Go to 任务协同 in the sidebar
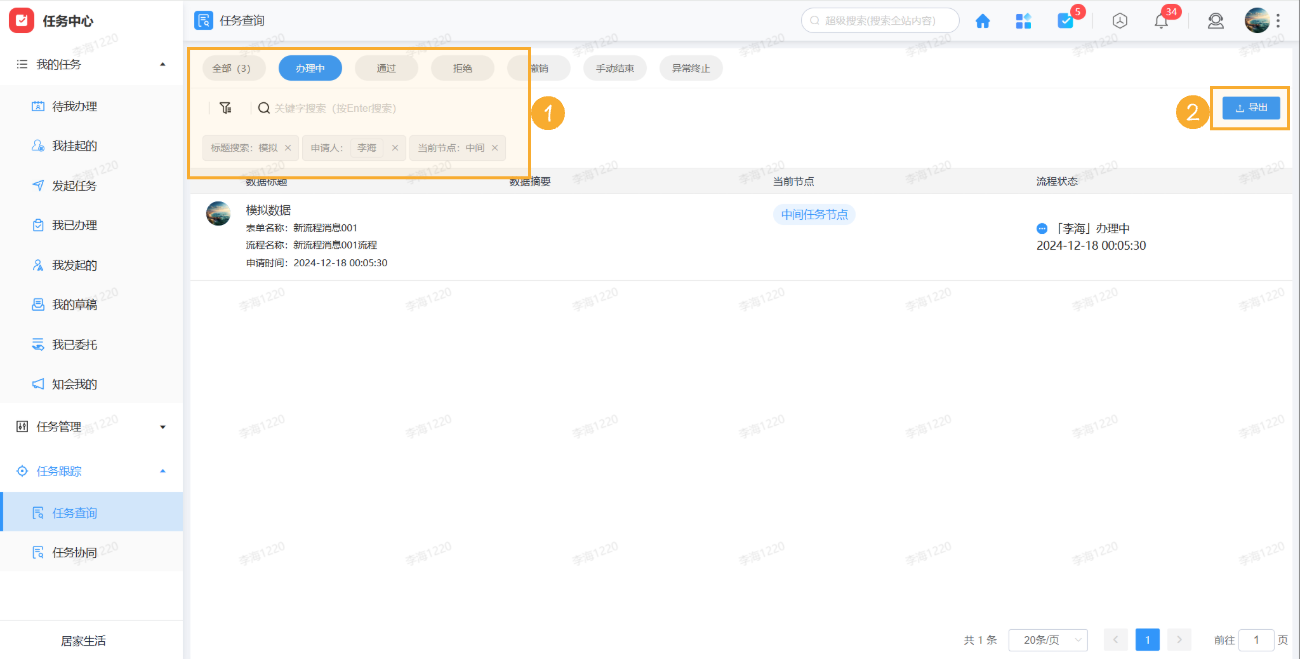The width and height of the screenshot is (1300, 659). (74, 552)
